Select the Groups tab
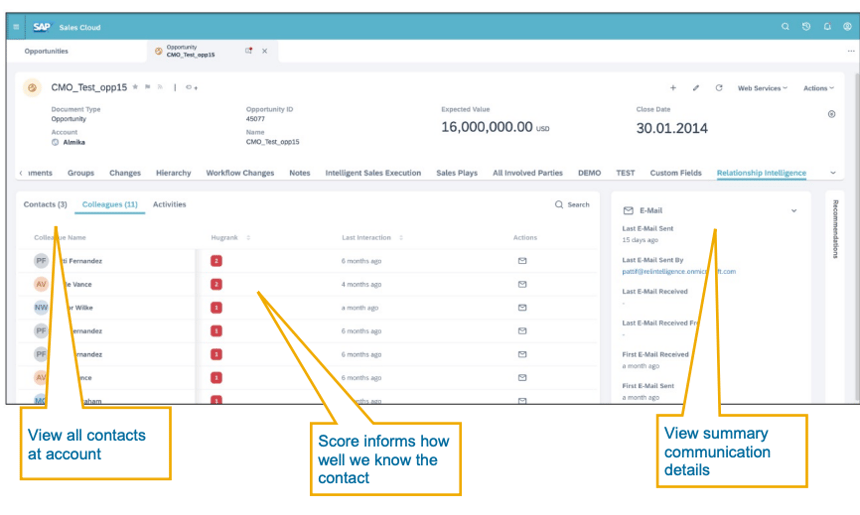 click(81, 173)
